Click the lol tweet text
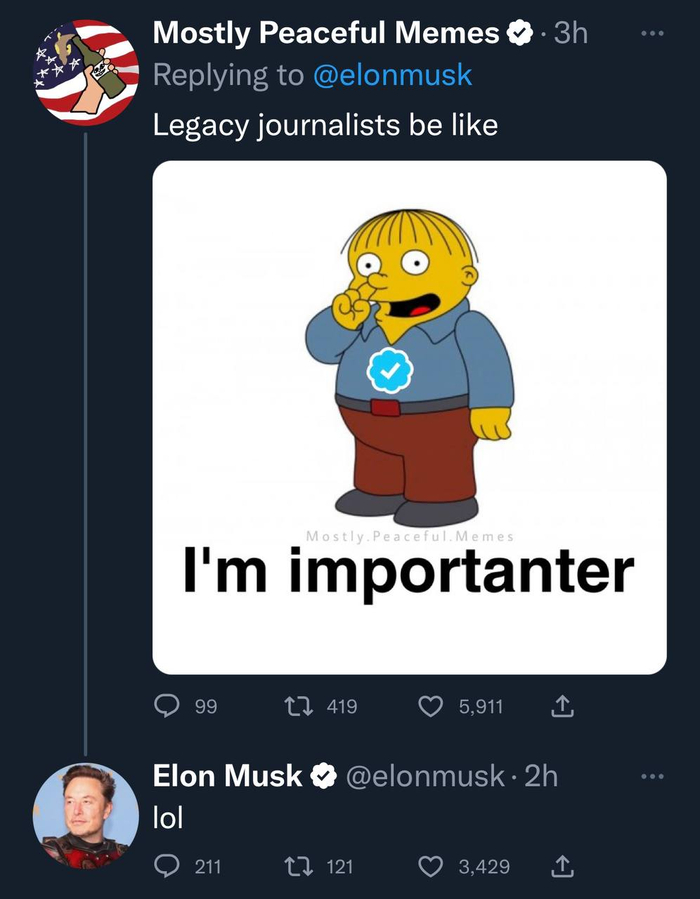Image resolution: width=700 pixels, height=899 pixels. tap(168, 818)
